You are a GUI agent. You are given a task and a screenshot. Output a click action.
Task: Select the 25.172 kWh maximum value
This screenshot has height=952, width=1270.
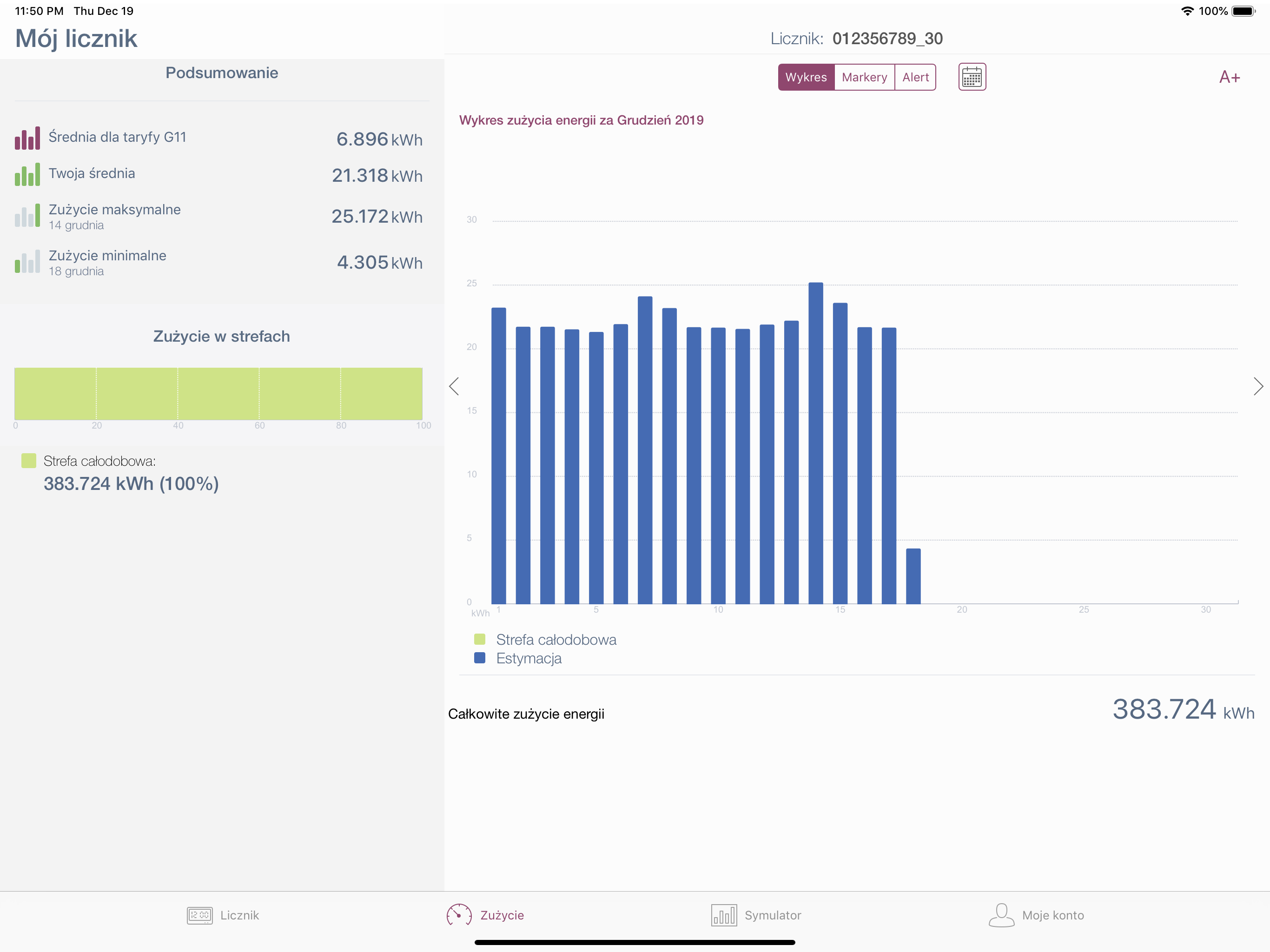click(377, 217)
